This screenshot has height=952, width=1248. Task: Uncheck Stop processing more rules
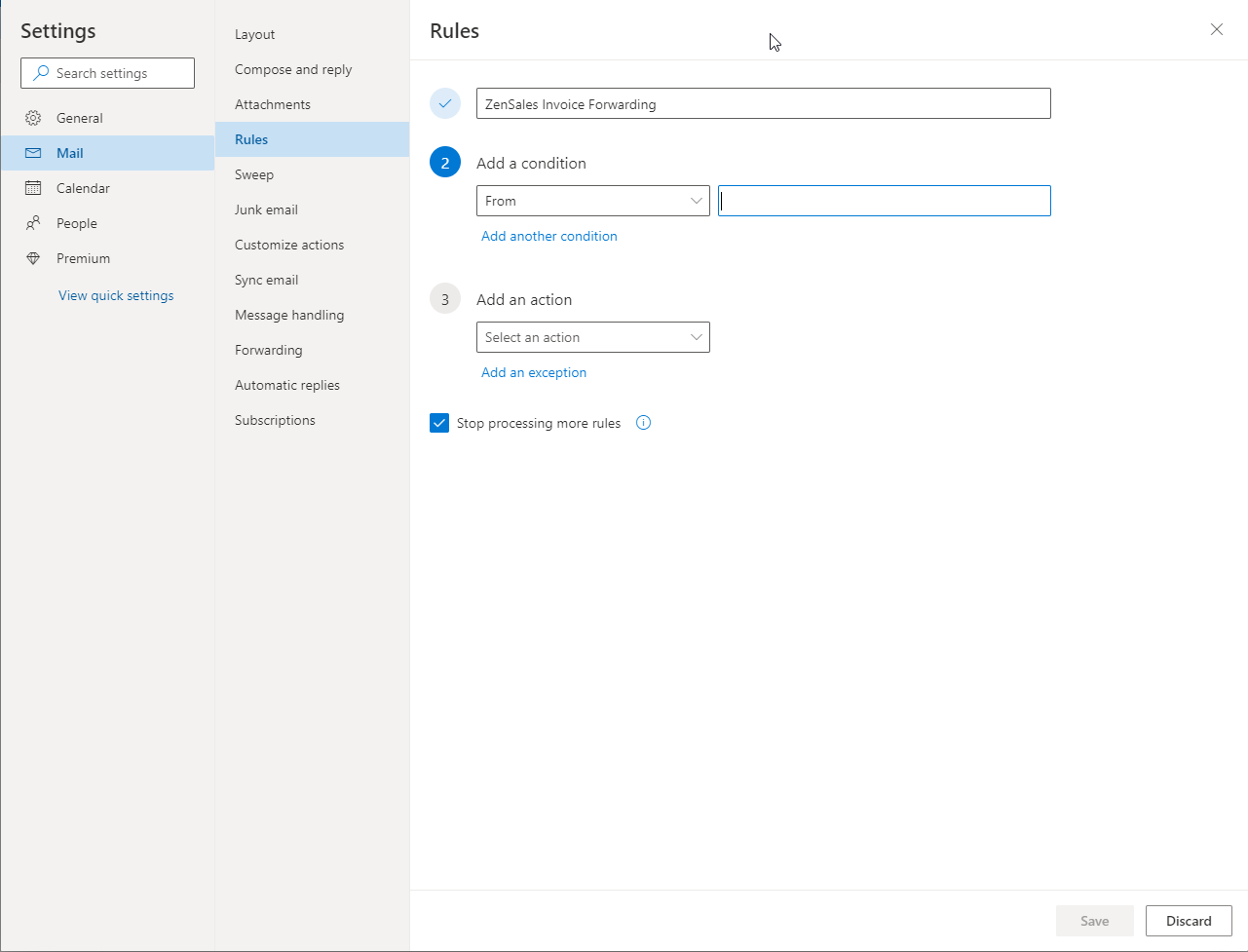pos(439,423)
